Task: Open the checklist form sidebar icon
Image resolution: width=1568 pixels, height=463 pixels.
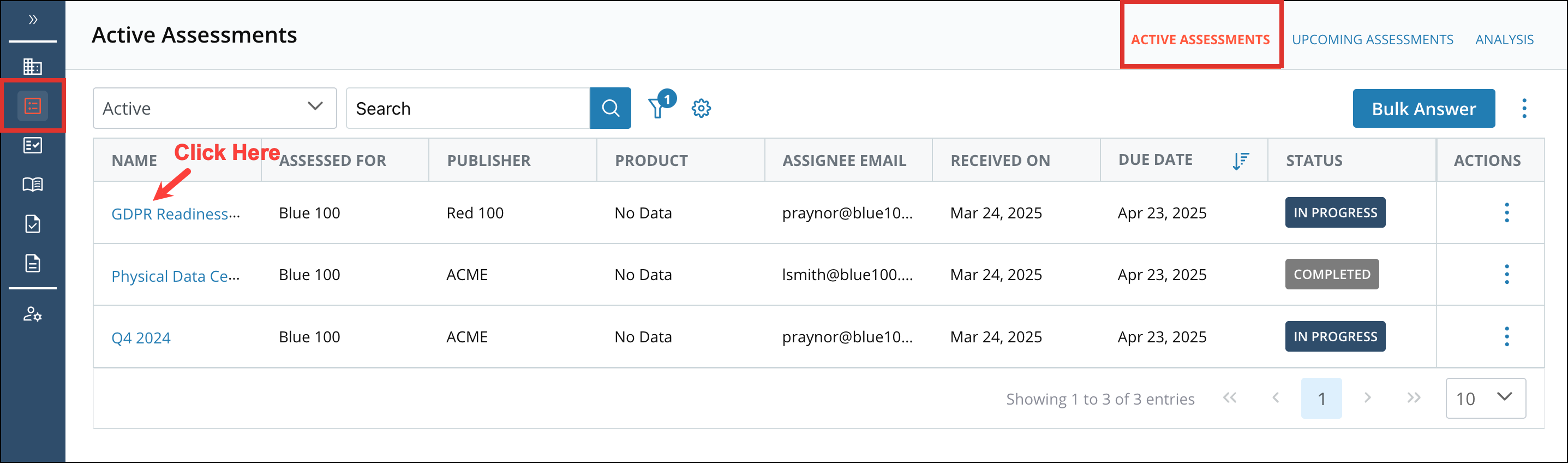Action: pos(32,145)
